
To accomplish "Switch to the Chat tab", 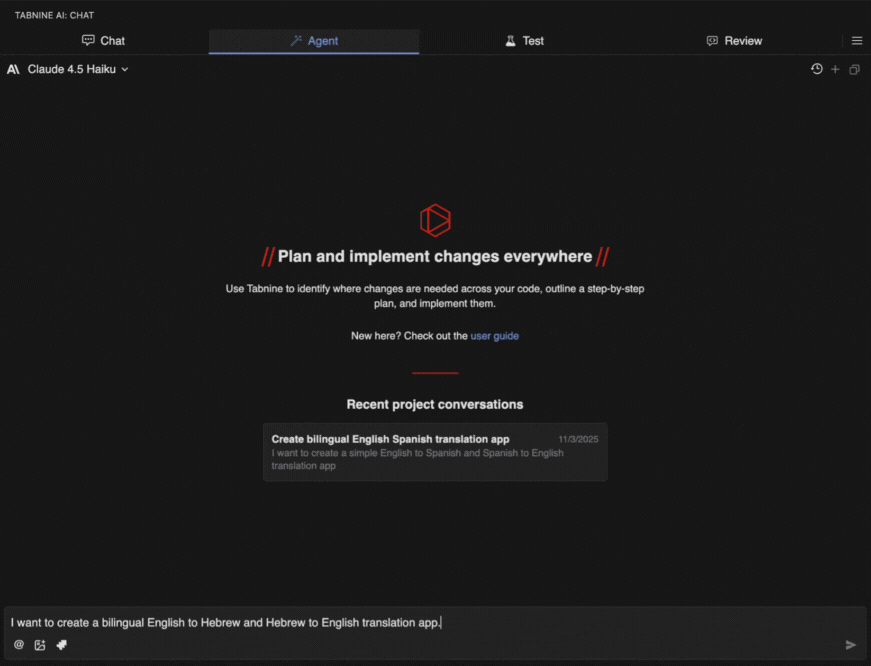I will coord(104,41).
